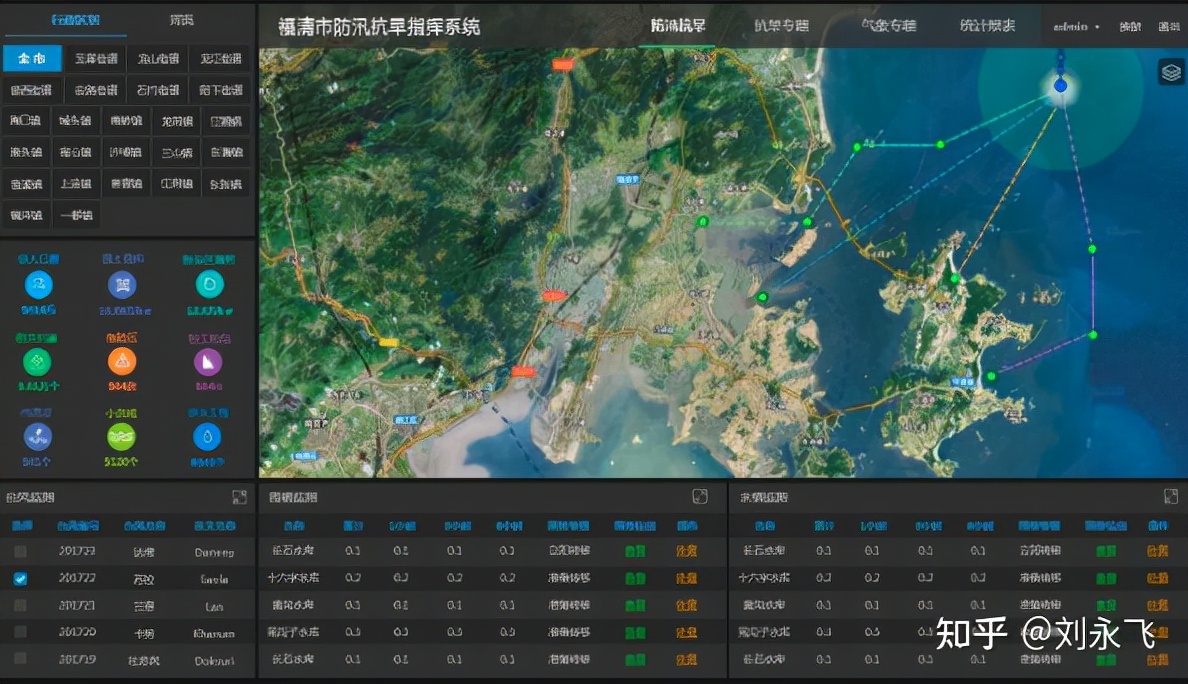Expand the rightmost water monitoring panel
Viewport: 1188px width, 684px height.
(x=1172, y=496)
